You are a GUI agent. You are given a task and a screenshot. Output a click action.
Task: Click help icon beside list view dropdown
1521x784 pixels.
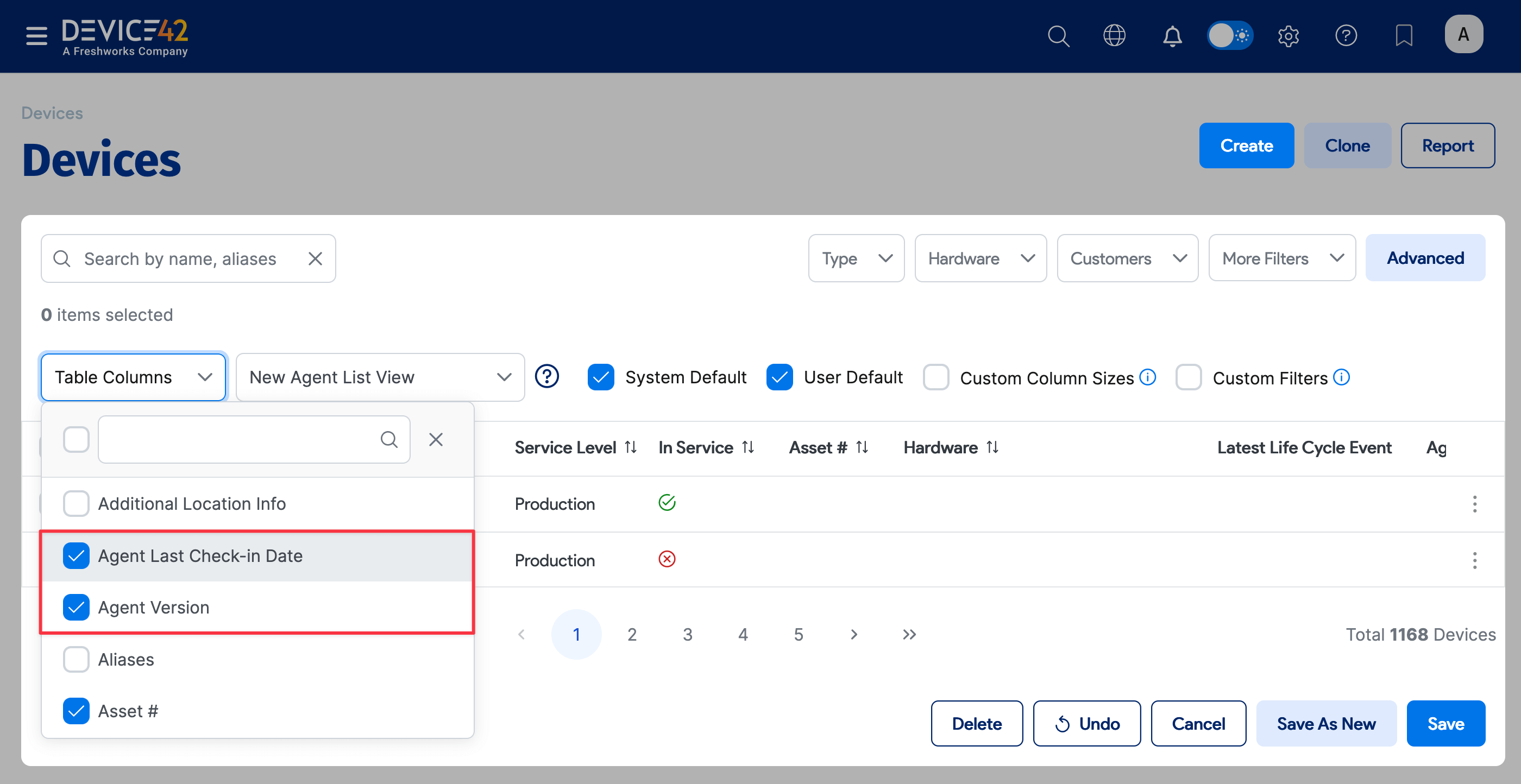coord(547,377)
